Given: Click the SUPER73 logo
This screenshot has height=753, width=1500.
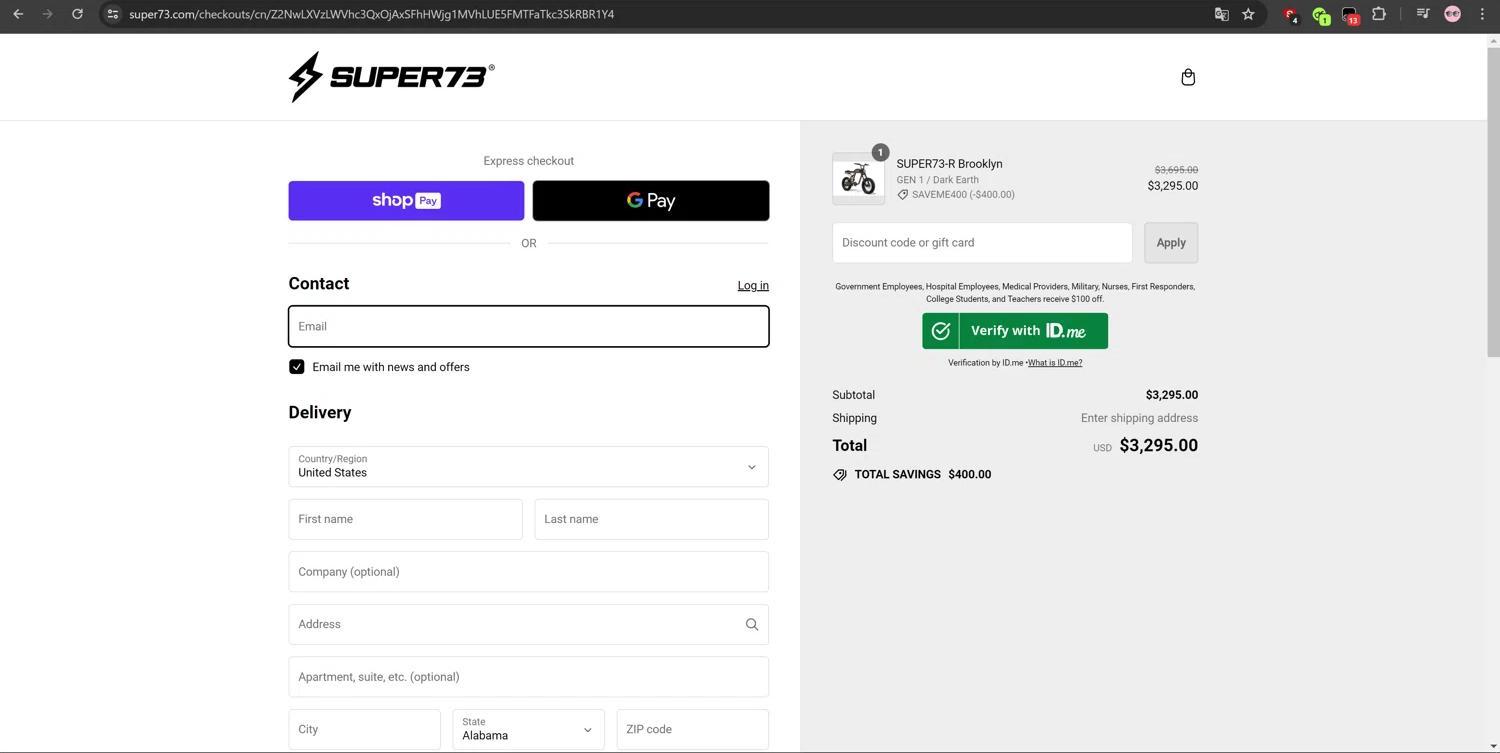Looking at the screenshot, I should 391,77.
